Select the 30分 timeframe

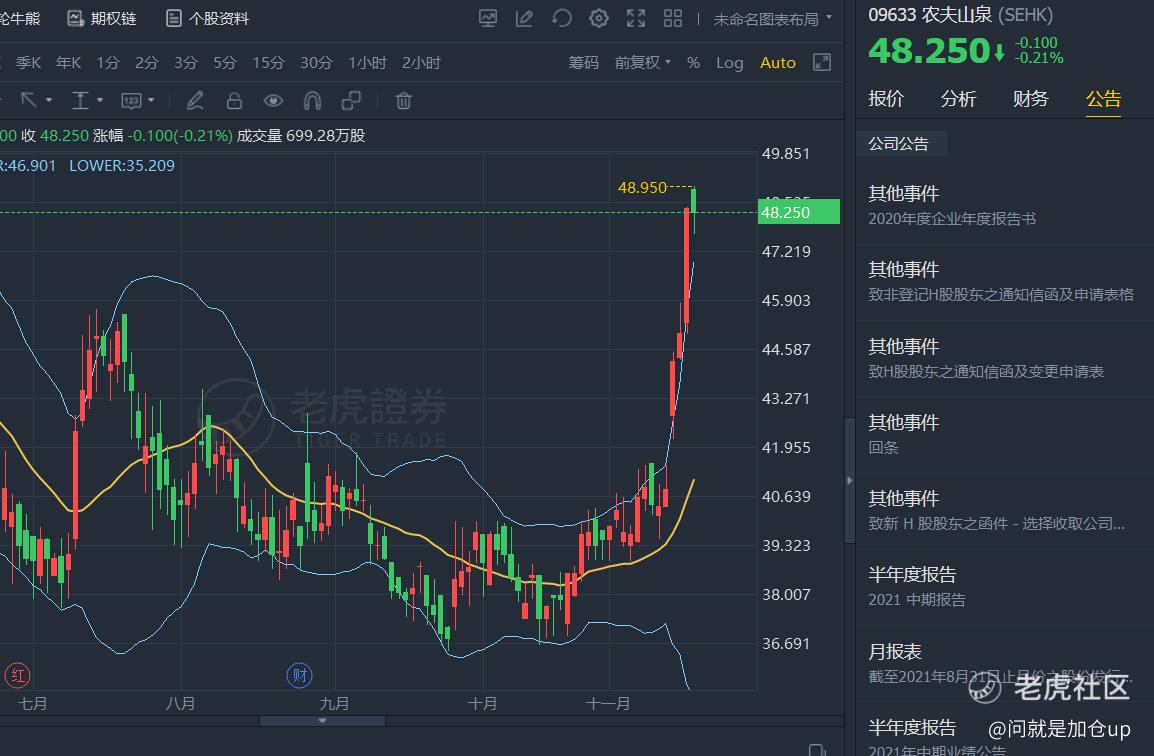tap(316, 63)
